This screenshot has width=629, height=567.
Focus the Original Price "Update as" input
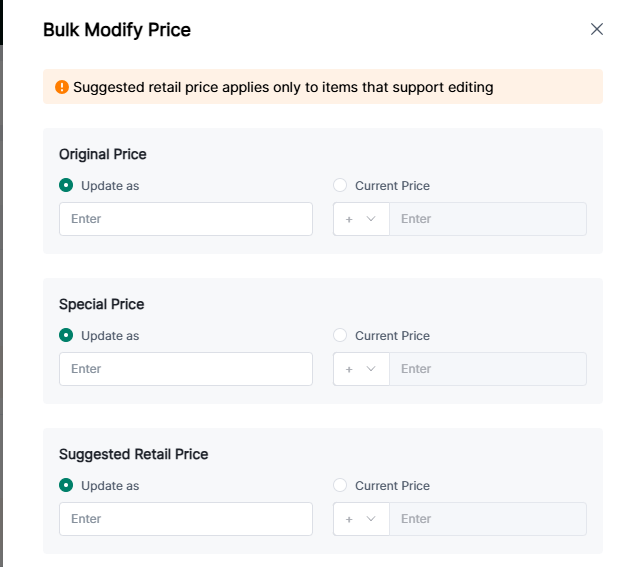tap(186, 219)
